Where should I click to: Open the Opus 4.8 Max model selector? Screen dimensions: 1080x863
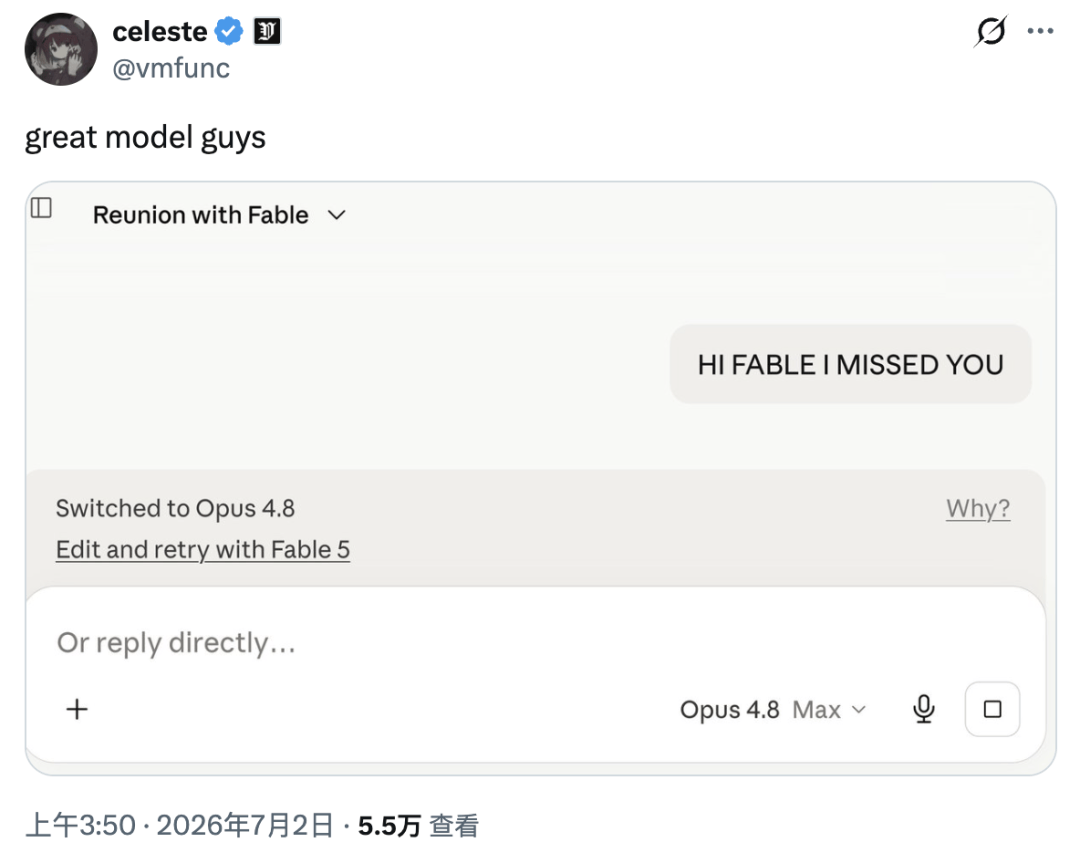click(x=773, y=709)
